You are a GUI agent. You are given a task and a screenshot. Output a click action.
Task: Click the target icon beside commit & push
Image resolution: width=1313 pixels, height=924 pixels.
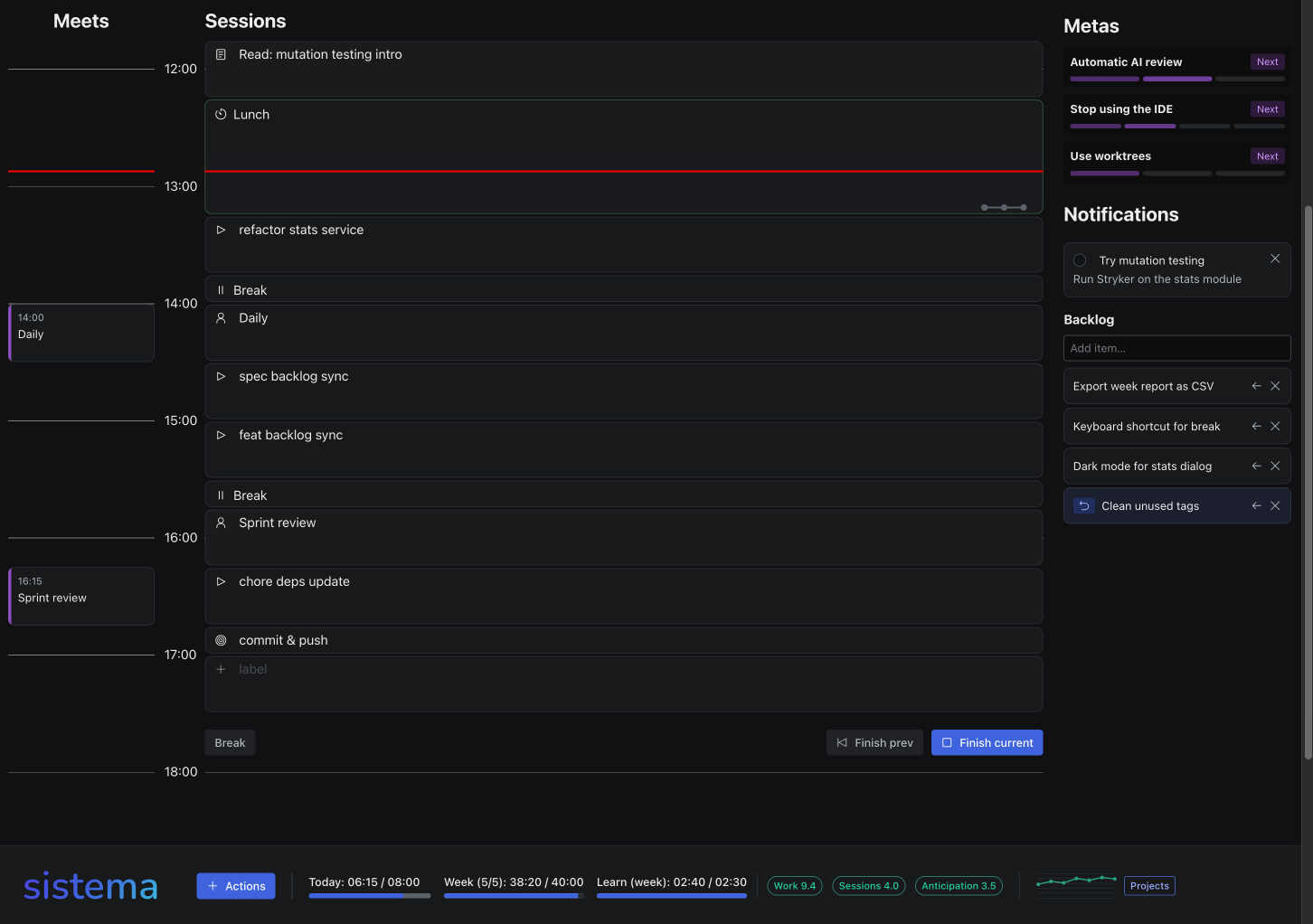(x=221, y=641)
